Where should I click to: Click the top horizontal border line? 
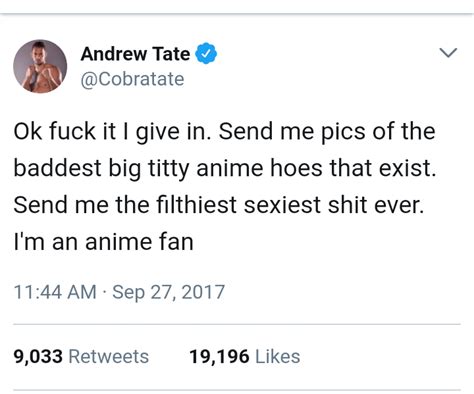tap(237, 14)
